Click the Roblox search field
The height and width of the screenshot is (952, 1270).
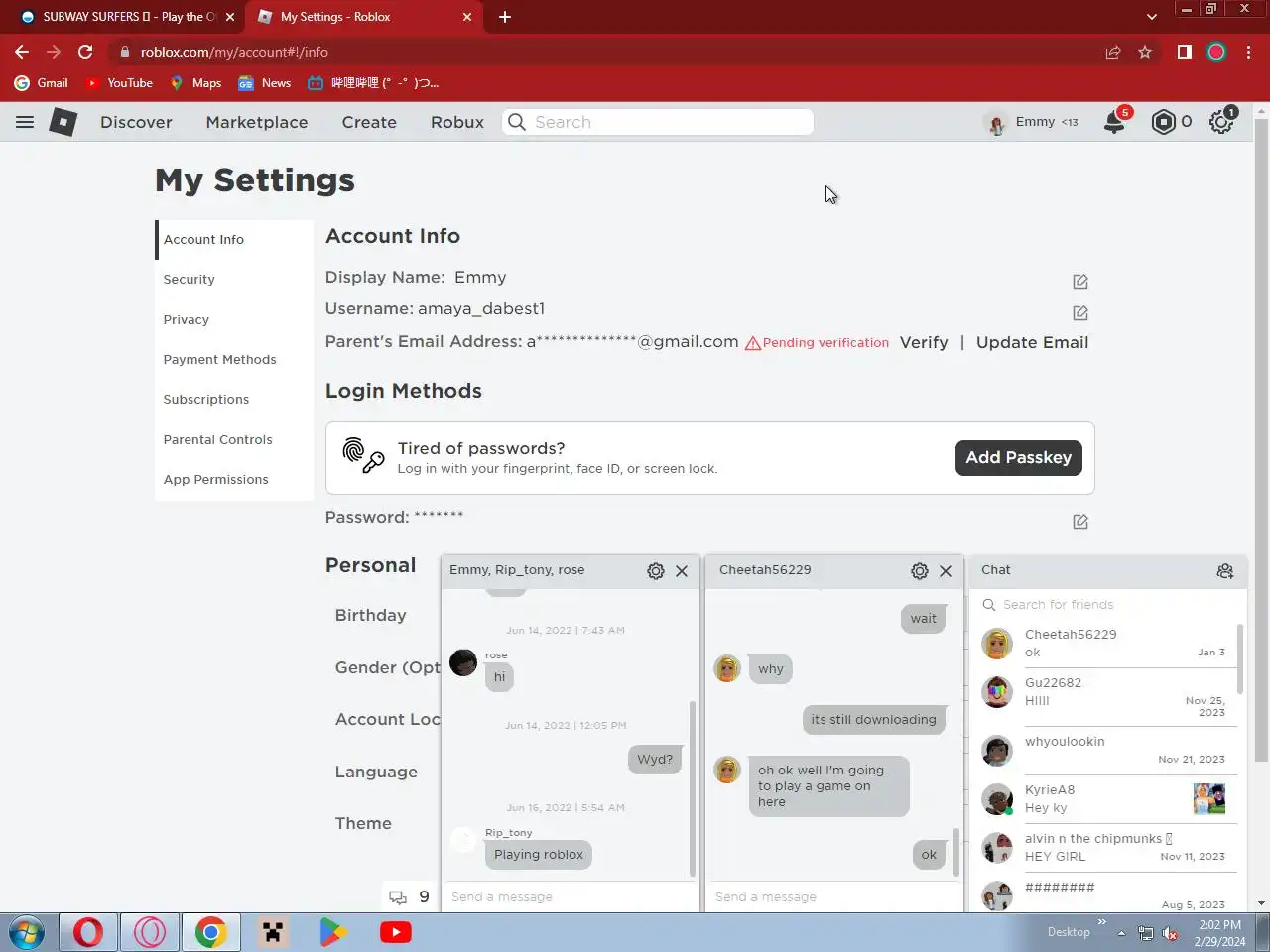pyautogui.click(x=658, y=122)
